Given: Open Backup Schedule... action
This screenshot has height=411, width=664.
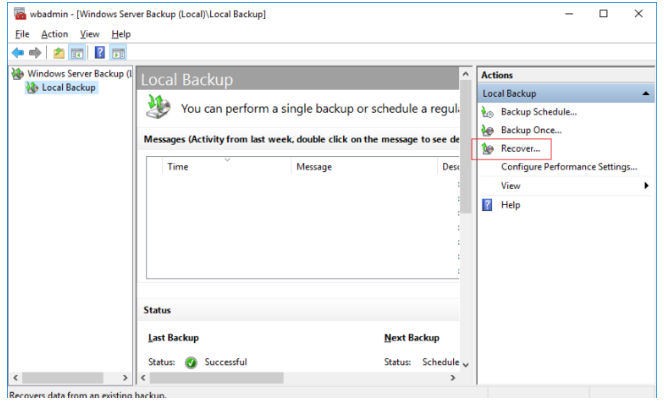Looking at the screenshot, I should 539,112.
